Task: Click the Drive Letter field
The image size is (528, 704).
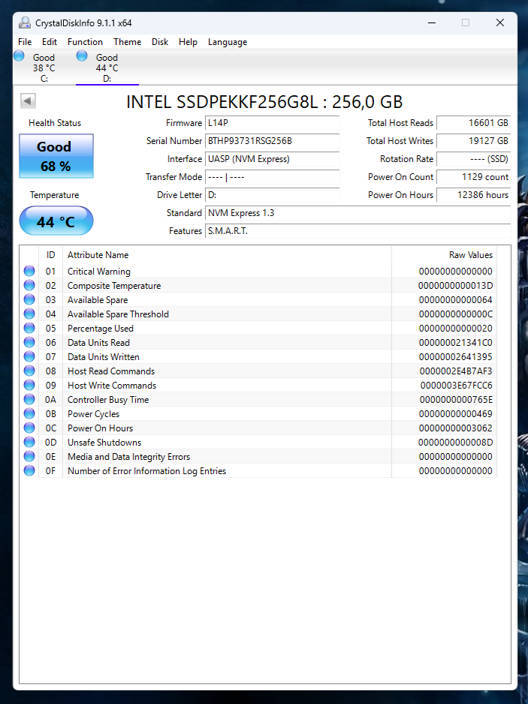Action: pos(272,194)
